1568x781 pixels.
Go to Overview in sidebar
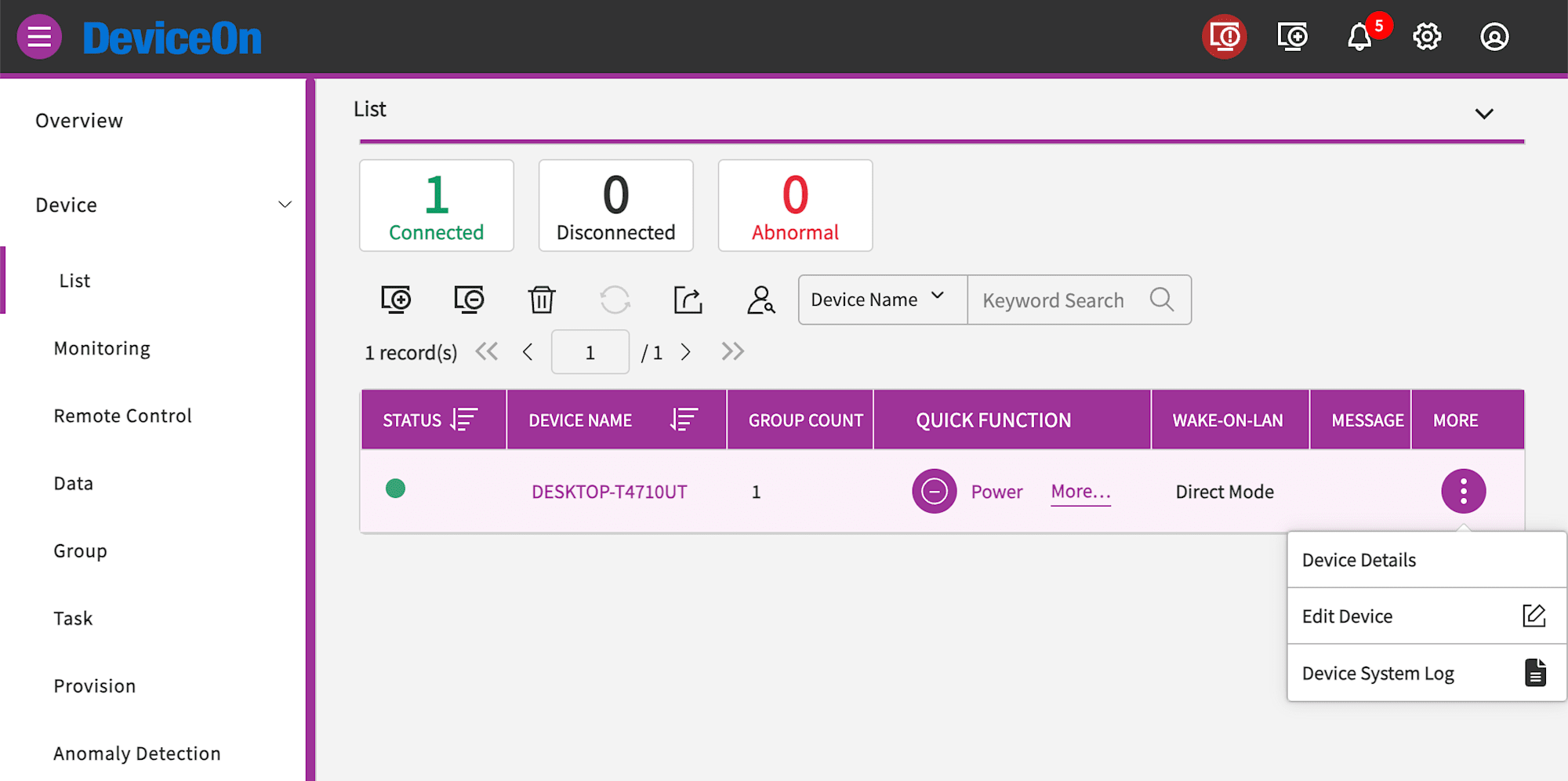pos(79,121)
